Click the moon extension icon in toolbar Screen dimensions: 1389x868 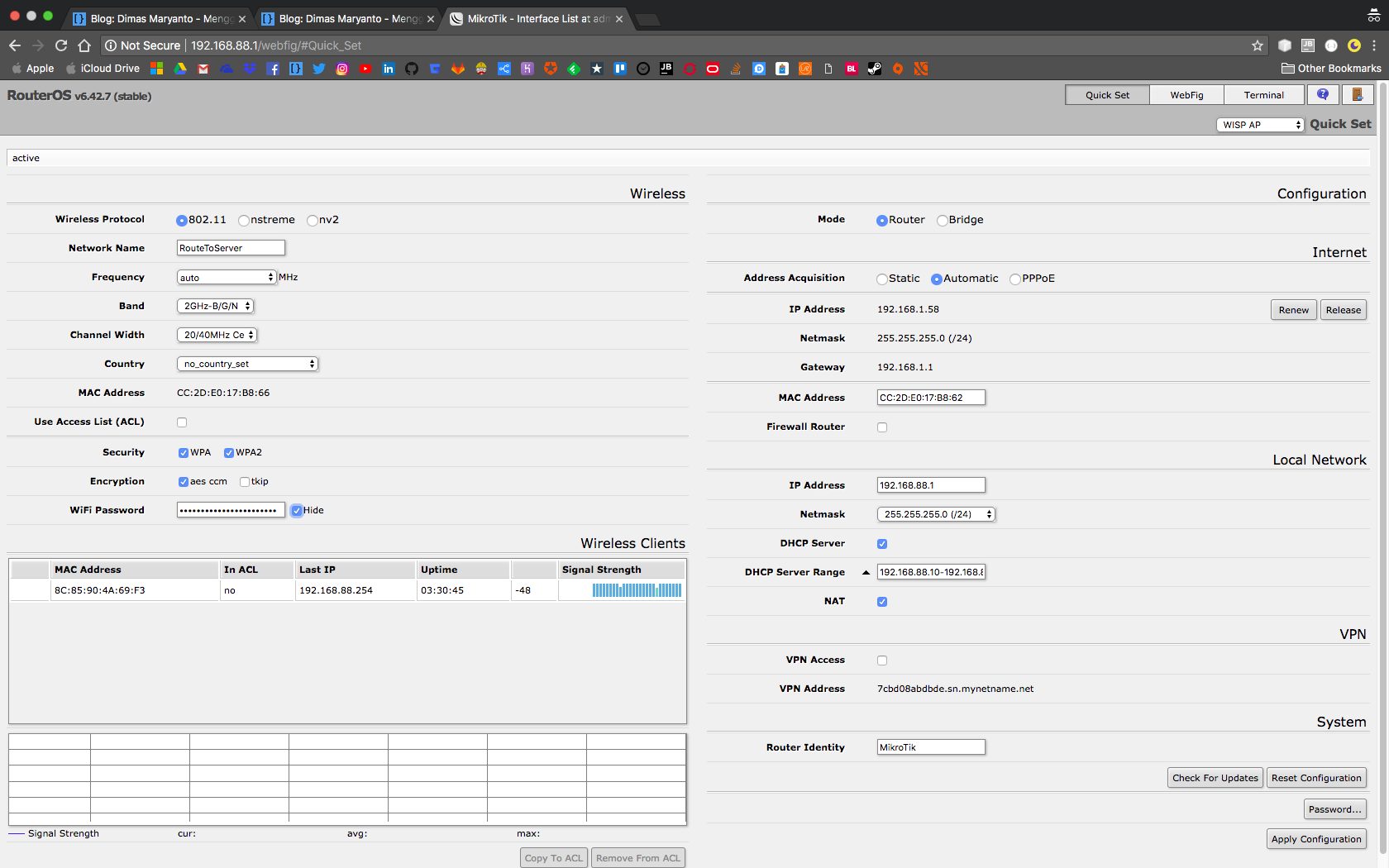coord(1353,45)
